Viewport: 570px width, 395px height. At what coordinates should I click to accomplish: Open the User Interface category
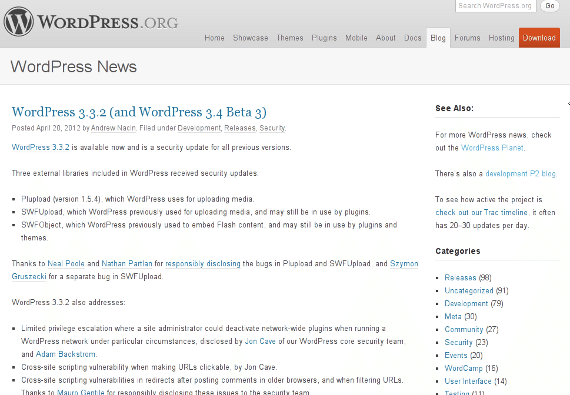[x=467, y=381]
